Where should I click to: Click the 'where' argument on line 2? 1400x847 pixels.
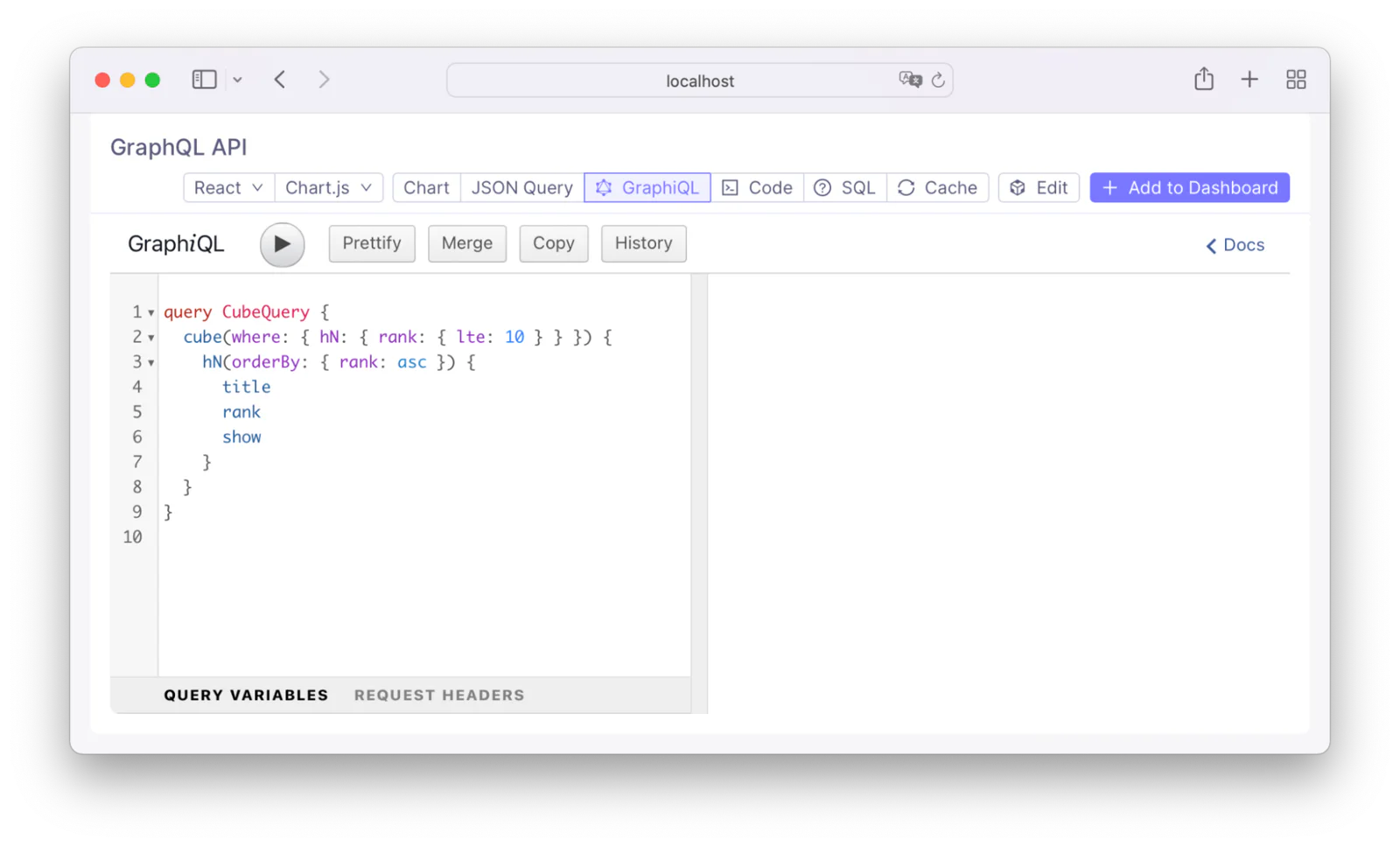255,337
